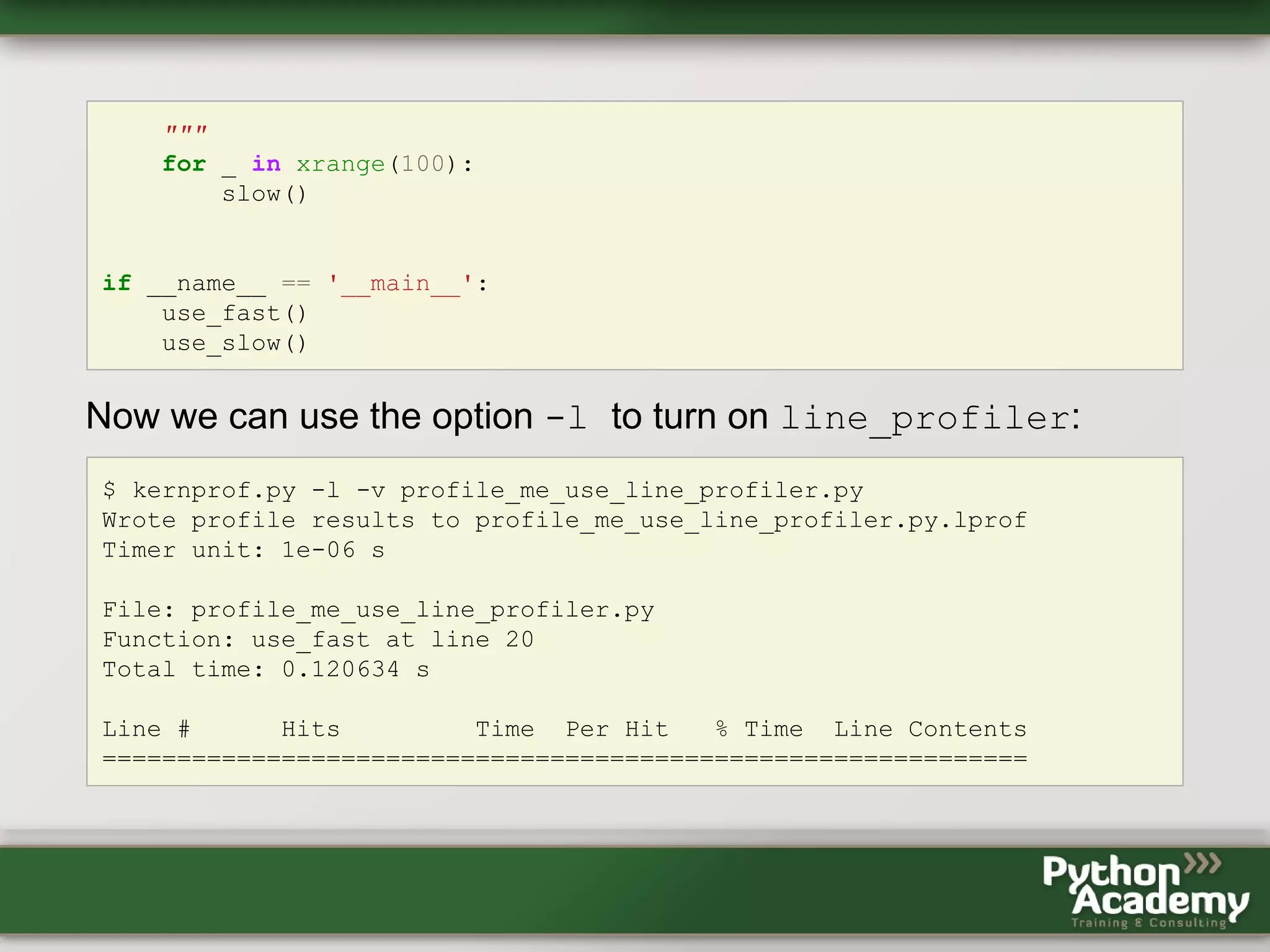1270x952 pixels.
Task: Click the red triple-quote docstring end
Action: [186, 131]
